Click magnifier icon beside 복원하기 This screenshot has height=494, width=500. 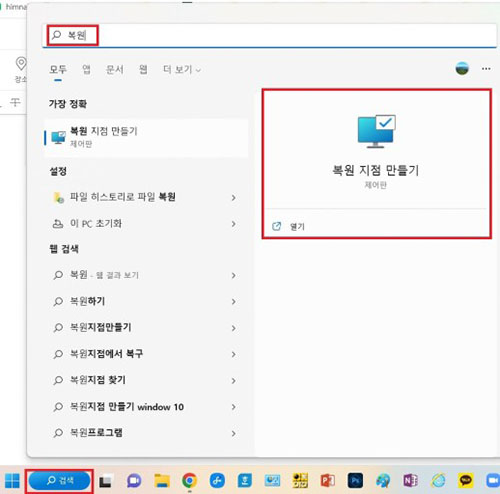58,302
